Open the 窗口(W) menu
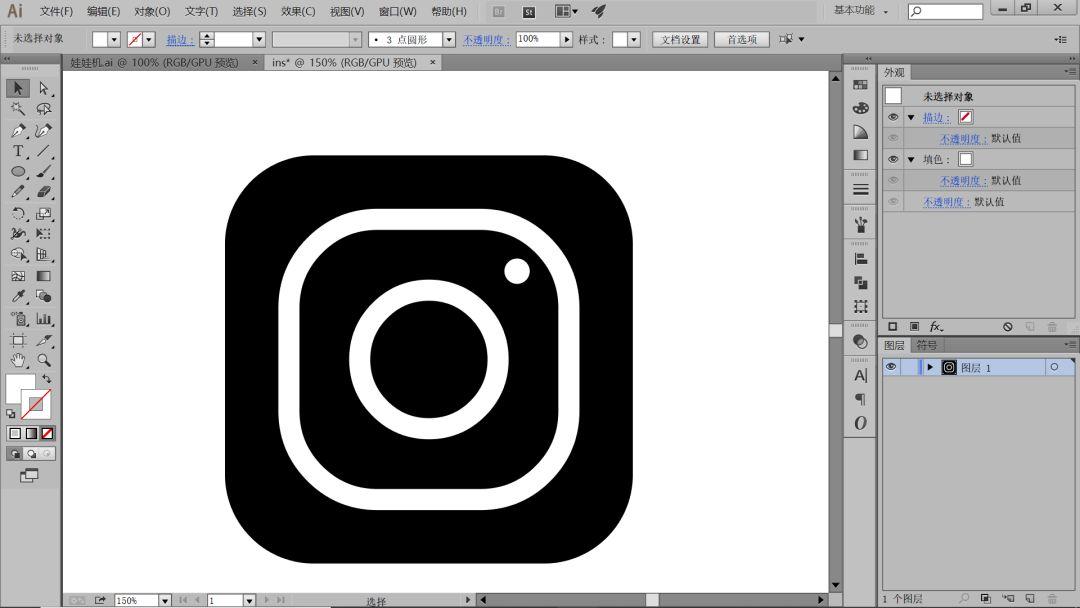Screen dimensions: 1080x608 coord(397,12)
